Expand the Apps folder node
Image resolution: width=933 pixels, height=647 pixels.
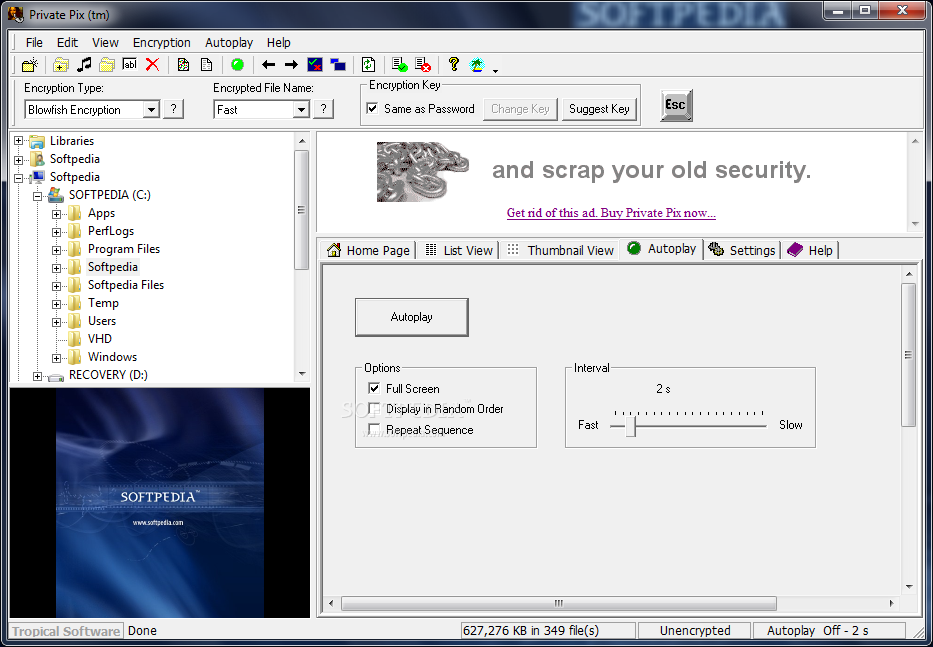[x=57, y=214]
